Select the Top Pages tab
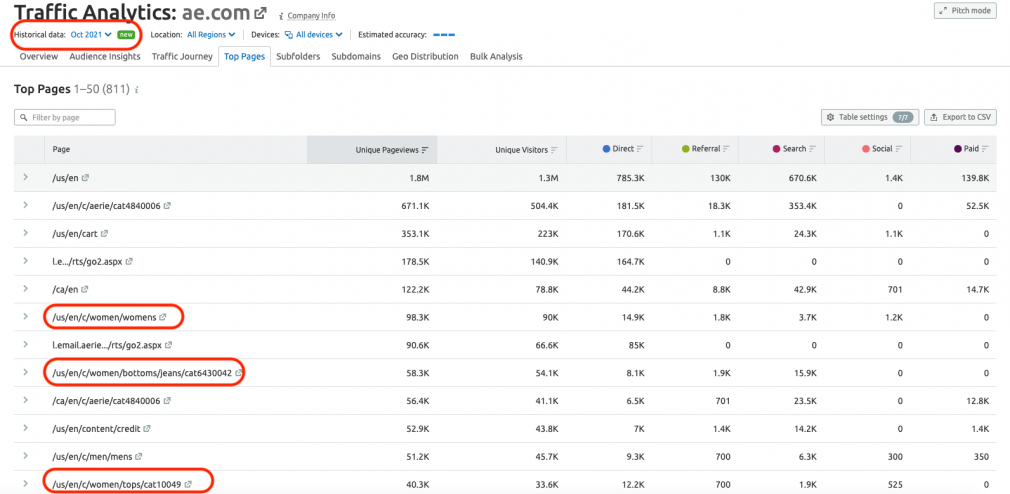The image size is (1010, 494). coord(244,57)
